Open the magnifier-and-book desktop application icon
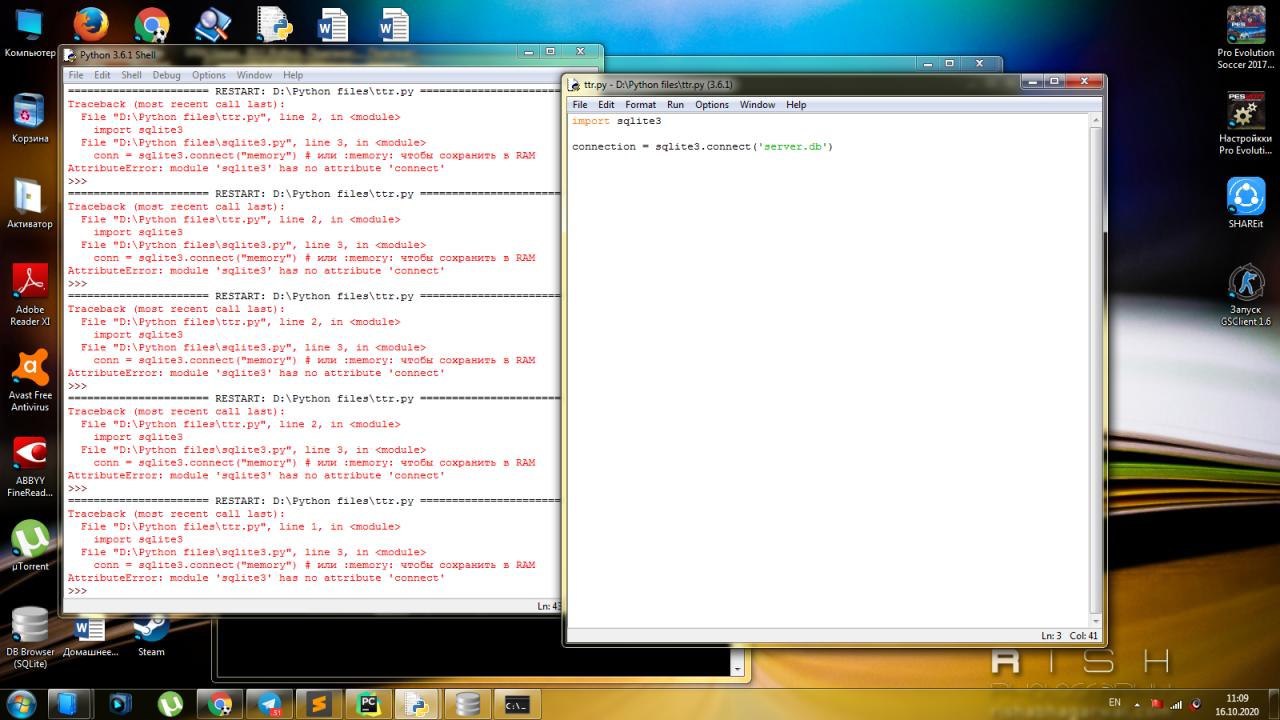 coord(212,23)
